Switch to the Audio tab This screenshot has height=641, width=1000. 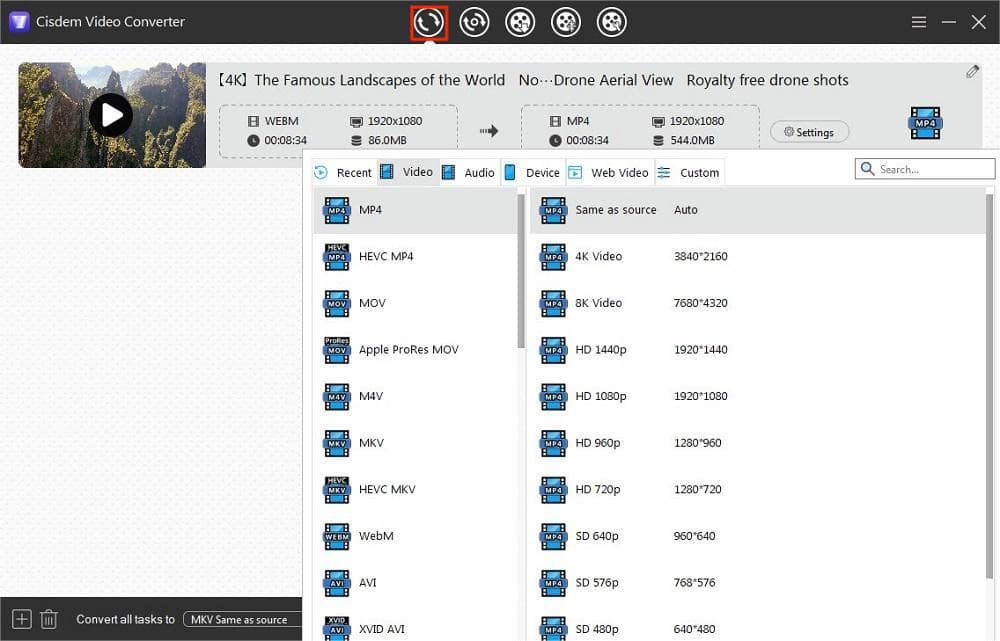click(x=470, y=172)
